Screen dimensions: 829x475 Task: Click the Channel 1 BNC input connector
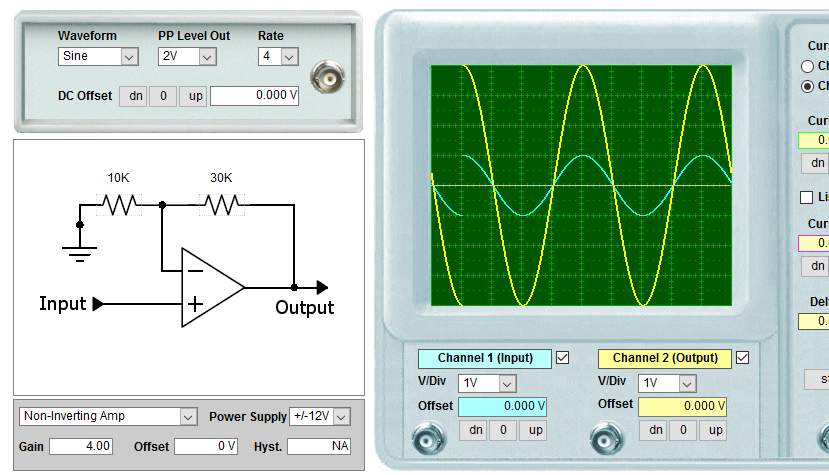(x=429, y=437)
